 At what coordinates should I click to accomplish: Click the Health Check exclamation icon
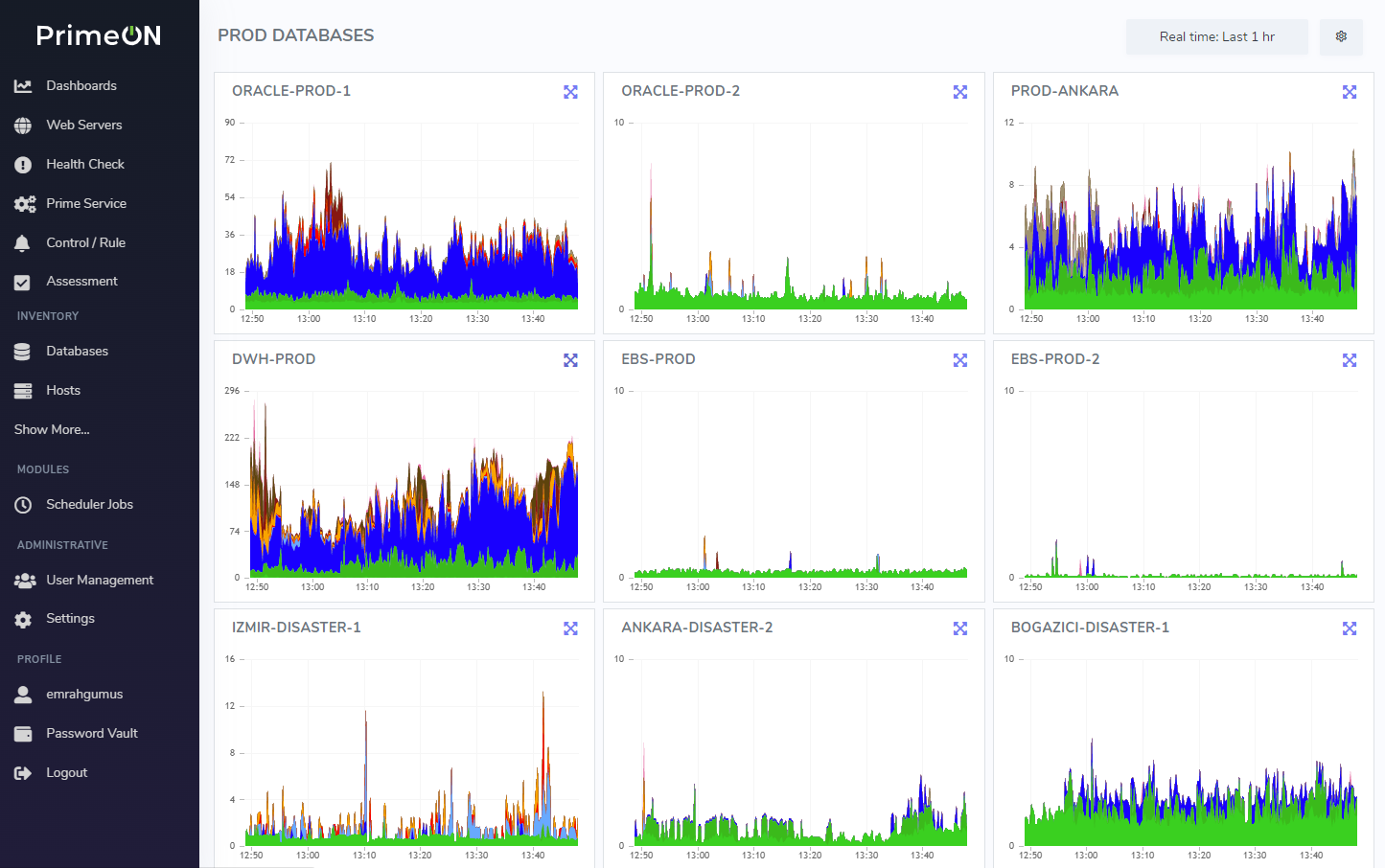pos(23,165)
